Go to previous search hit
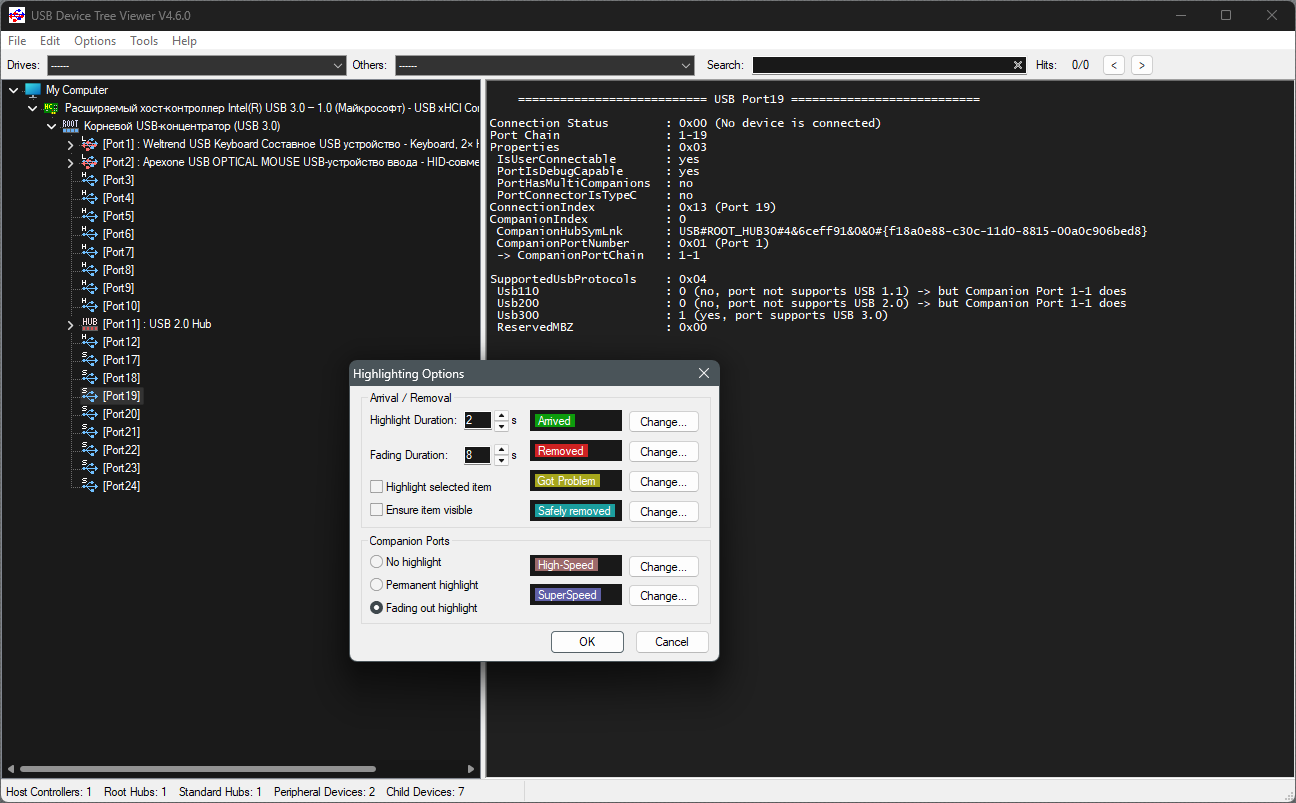Screen dimensions: 1296x803 pyautogui.click(x=1114, y=65)
